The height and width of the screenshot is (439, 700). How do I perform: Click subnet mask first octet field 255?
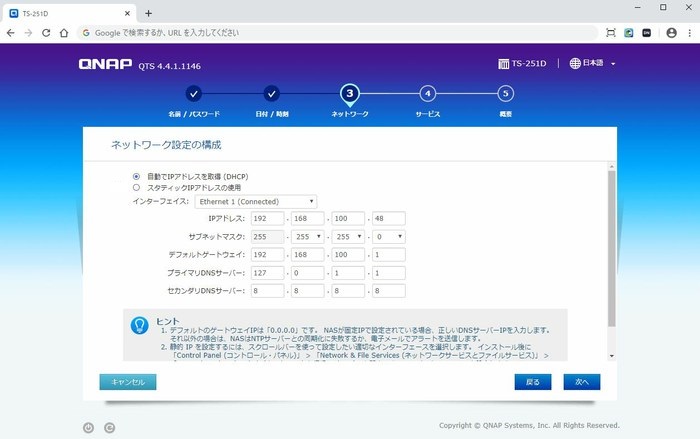pos(267,237)
